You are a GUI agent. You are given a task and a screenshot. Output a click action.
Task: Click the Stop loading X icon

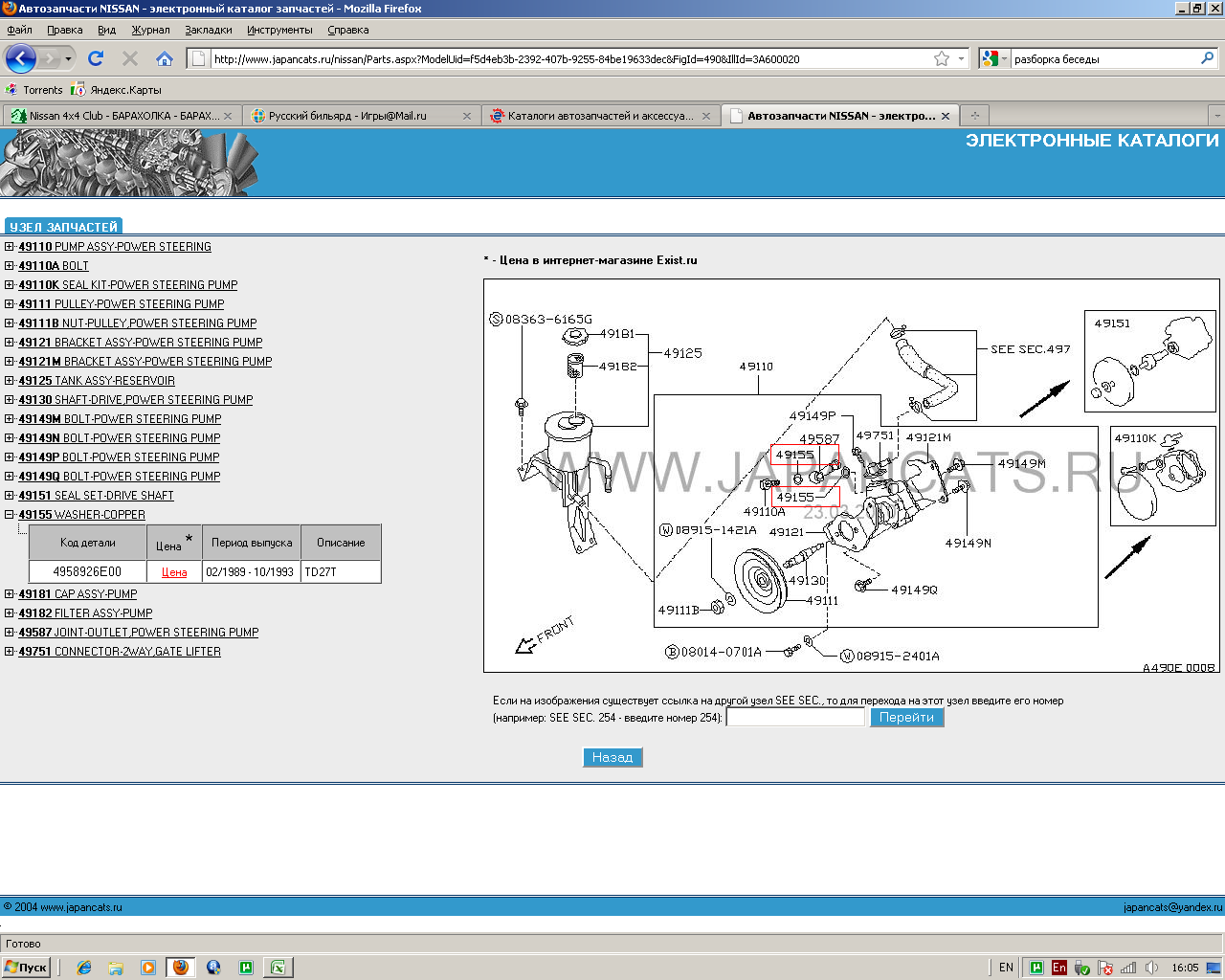click(x=130, y=58)
